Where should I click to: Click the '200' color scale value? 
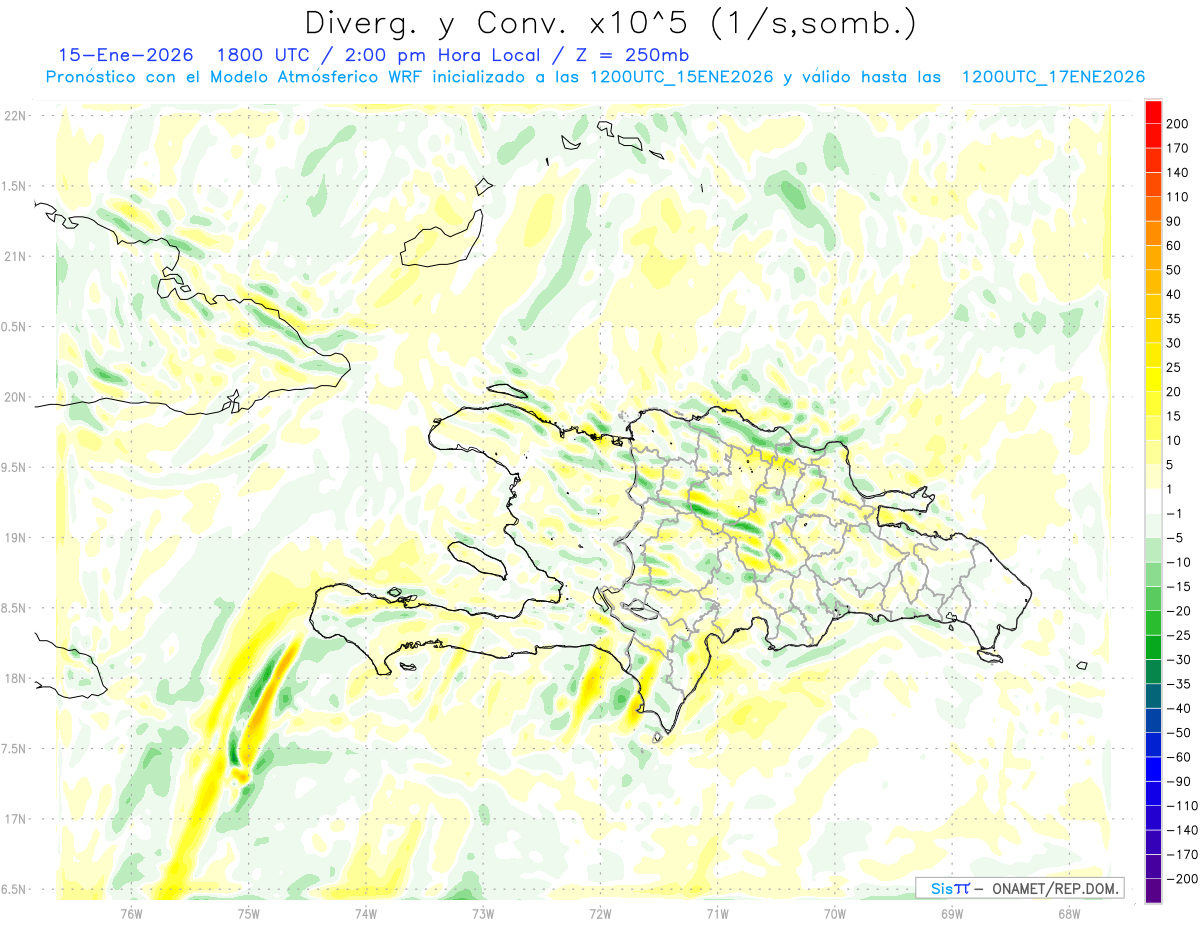1177,123
